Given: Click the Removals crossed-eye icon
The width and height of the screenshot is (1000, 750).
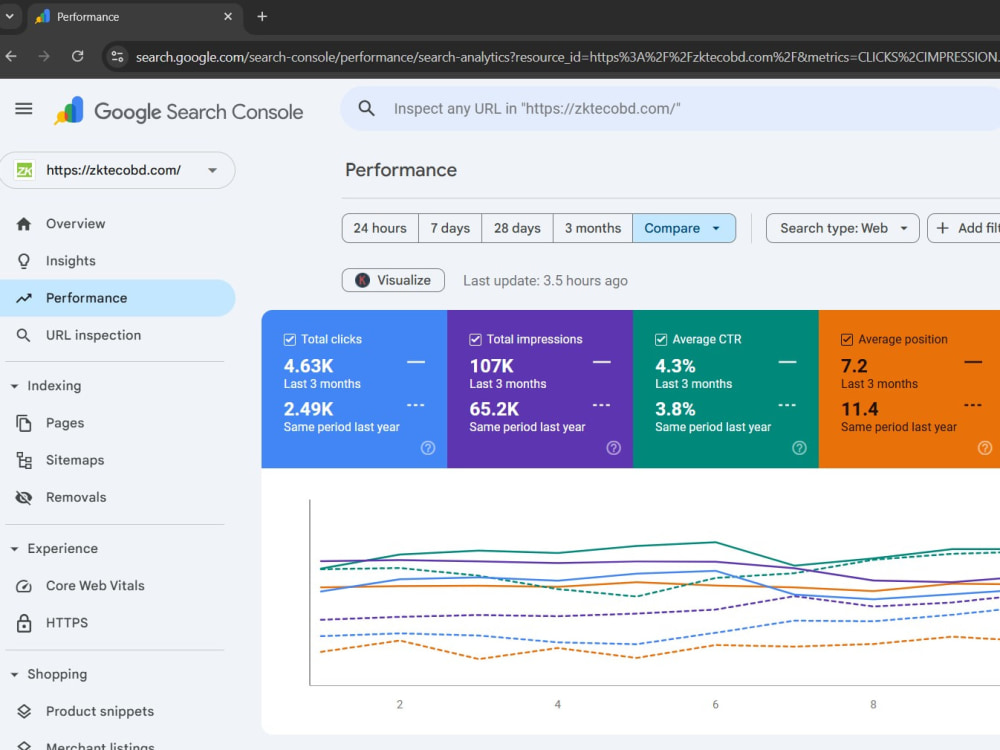Looking at the screenshot, I should (x=24, y=497).
